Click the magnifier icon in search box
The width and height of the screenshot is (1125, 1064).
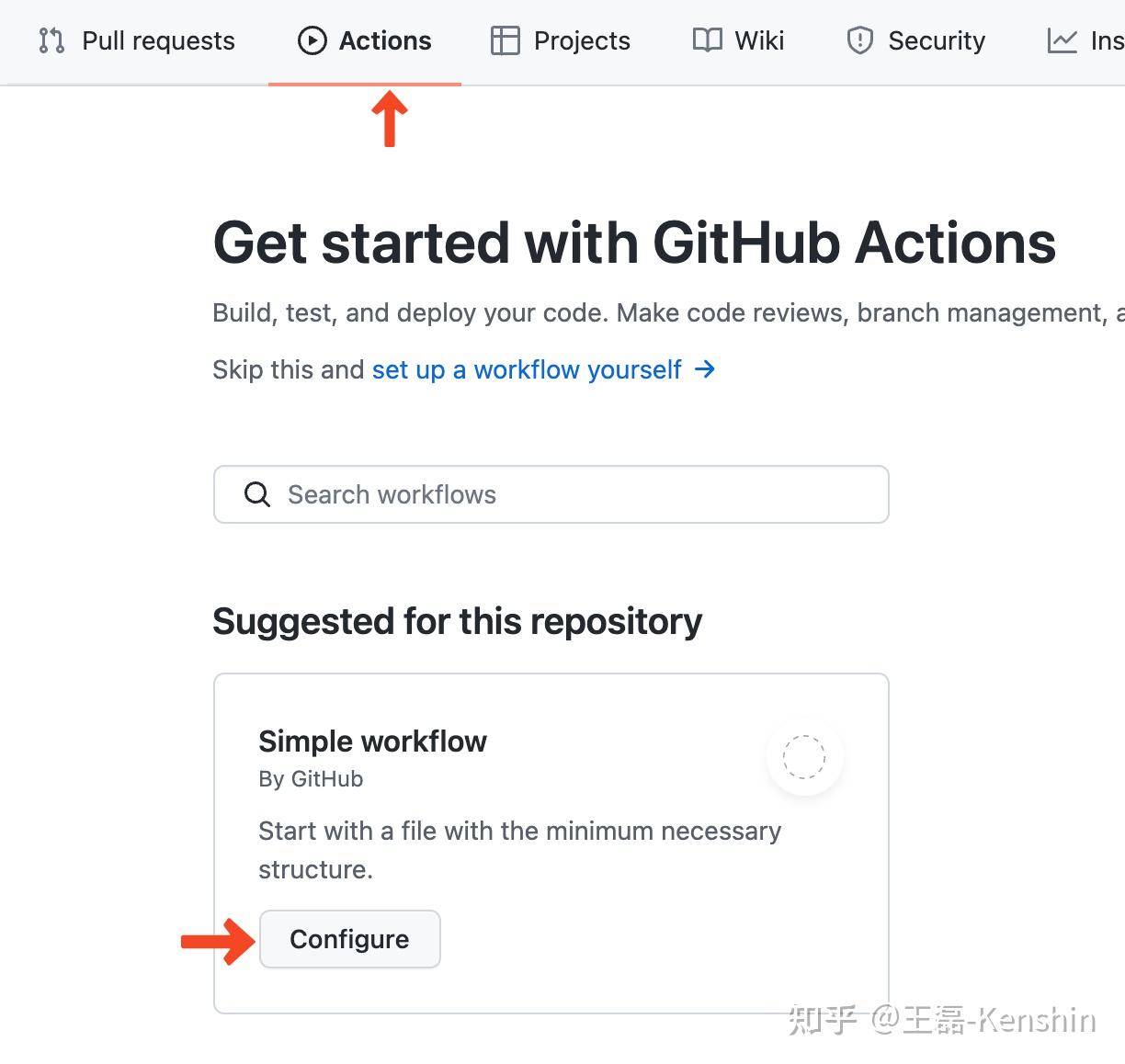[257, 494]
